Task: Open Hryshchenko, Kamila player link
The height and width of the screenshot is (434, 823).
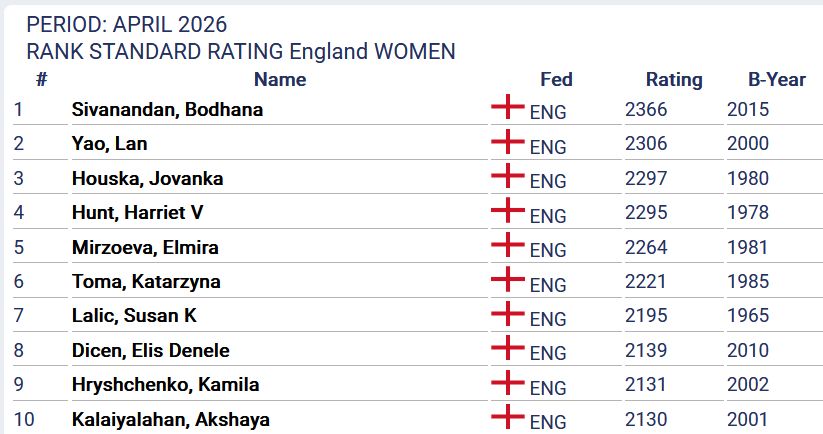Action: 165,385
